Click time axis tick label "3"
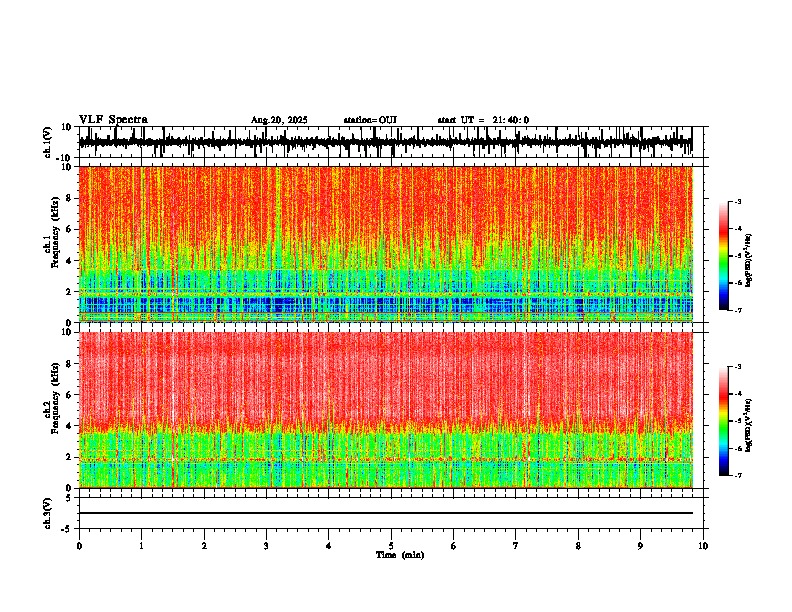Image resolution: width=792 pixels, height=612 pixels. pyautogui.click(x=266, y=546)
